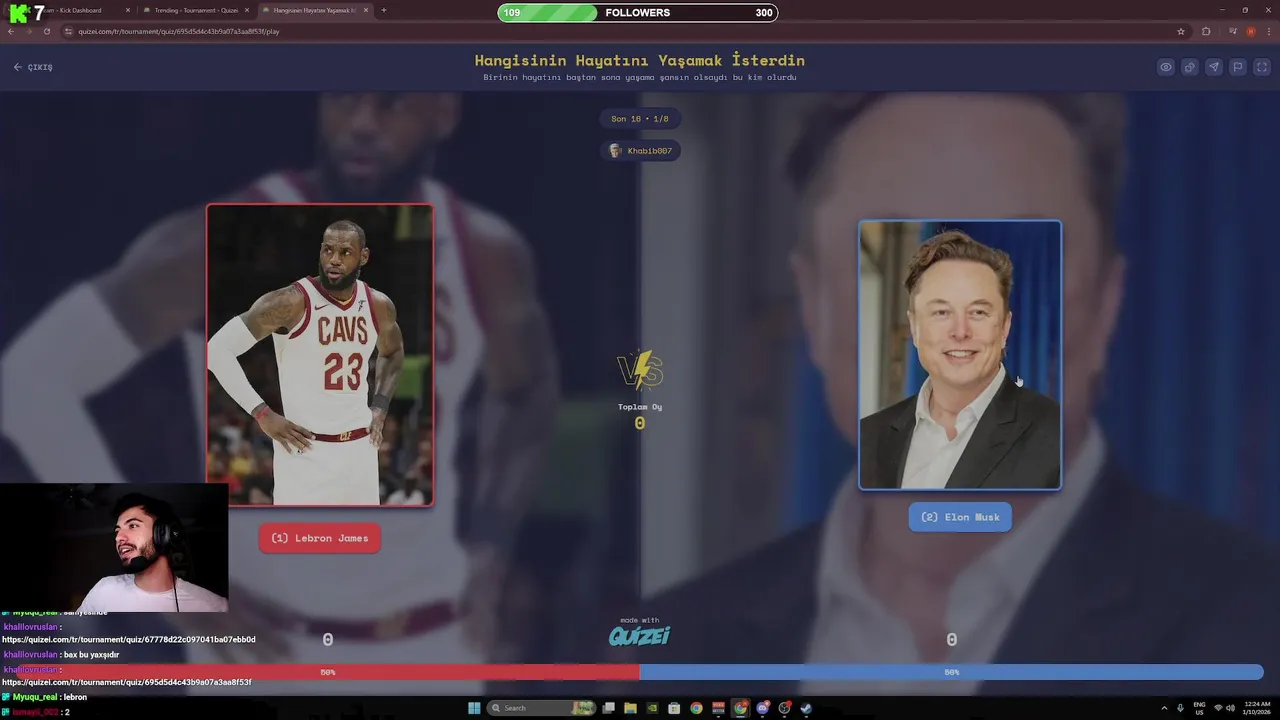Click the red 50% vote bar
The height and width of the screenshot is (720, 1280).
tap(328, 672)
